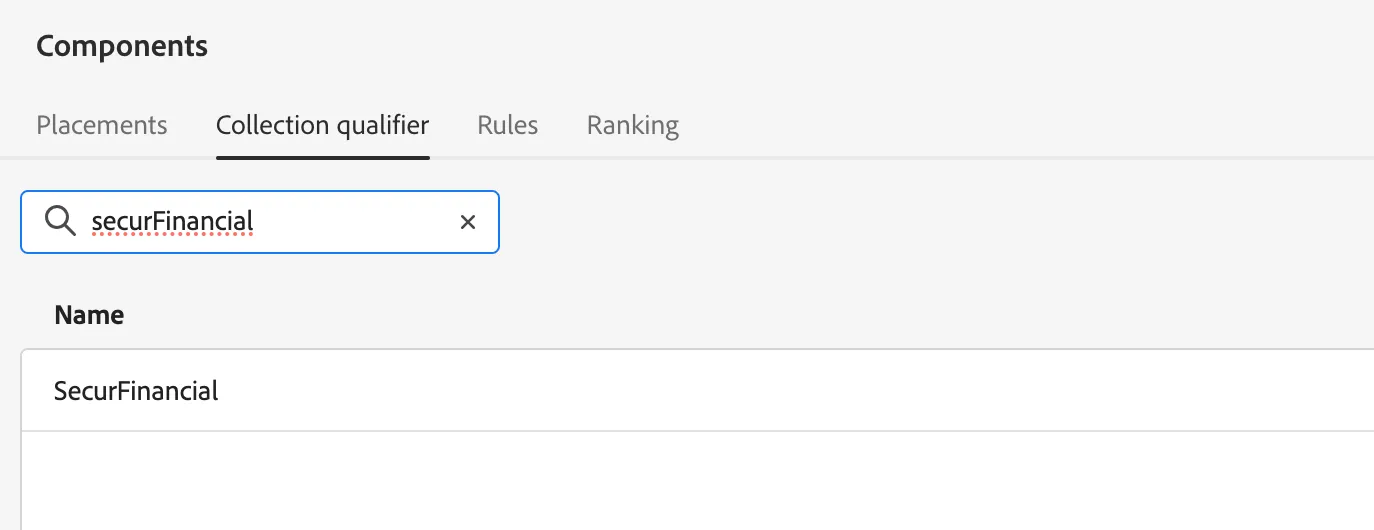Switch to the Placements tab
Image resolution: width=1374 pixels, height=530 pixels.
pyautogui.click(x=102, y=125)
